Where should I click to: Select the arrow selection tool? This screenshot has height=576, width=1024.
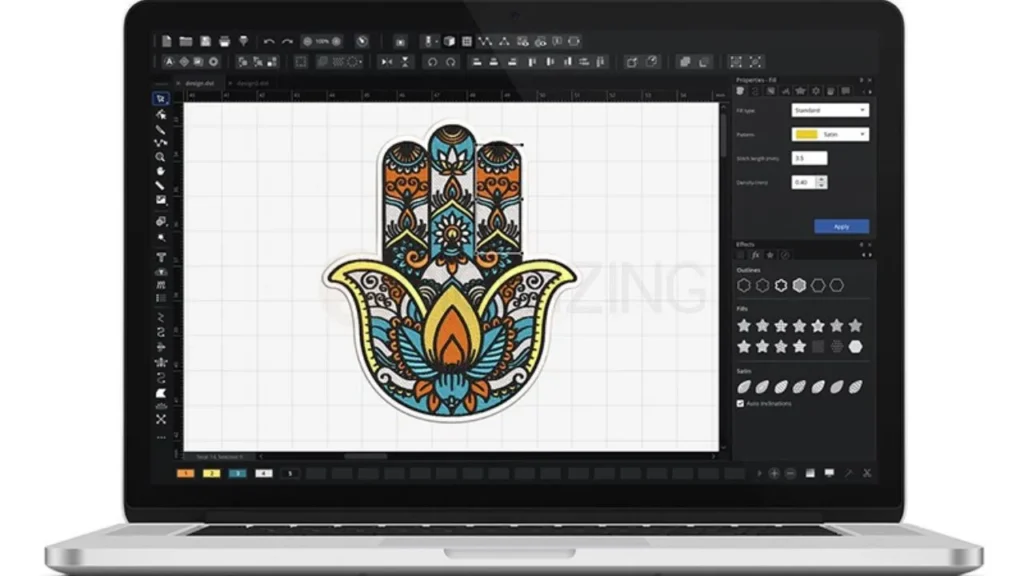click(x=160, y=99)
